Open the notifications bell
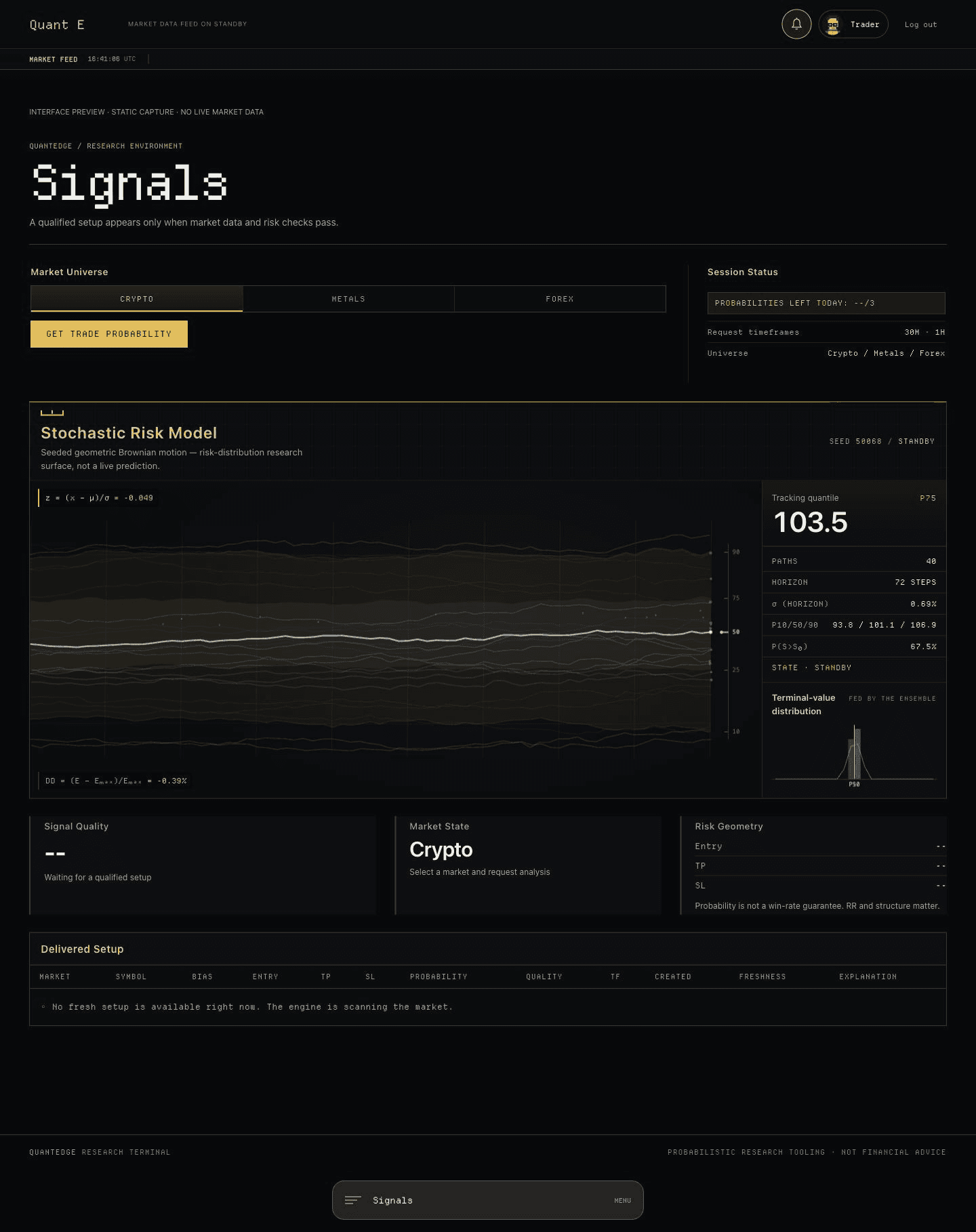This screenshot has width=976, height=1232. (x=796, y=24)
